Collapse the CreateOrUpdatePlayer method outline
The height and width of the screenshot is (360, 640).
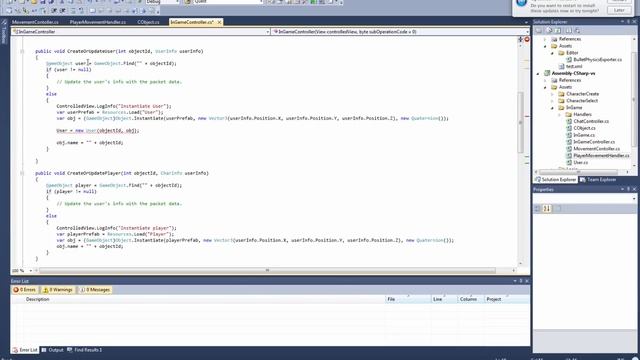(22, 173)
